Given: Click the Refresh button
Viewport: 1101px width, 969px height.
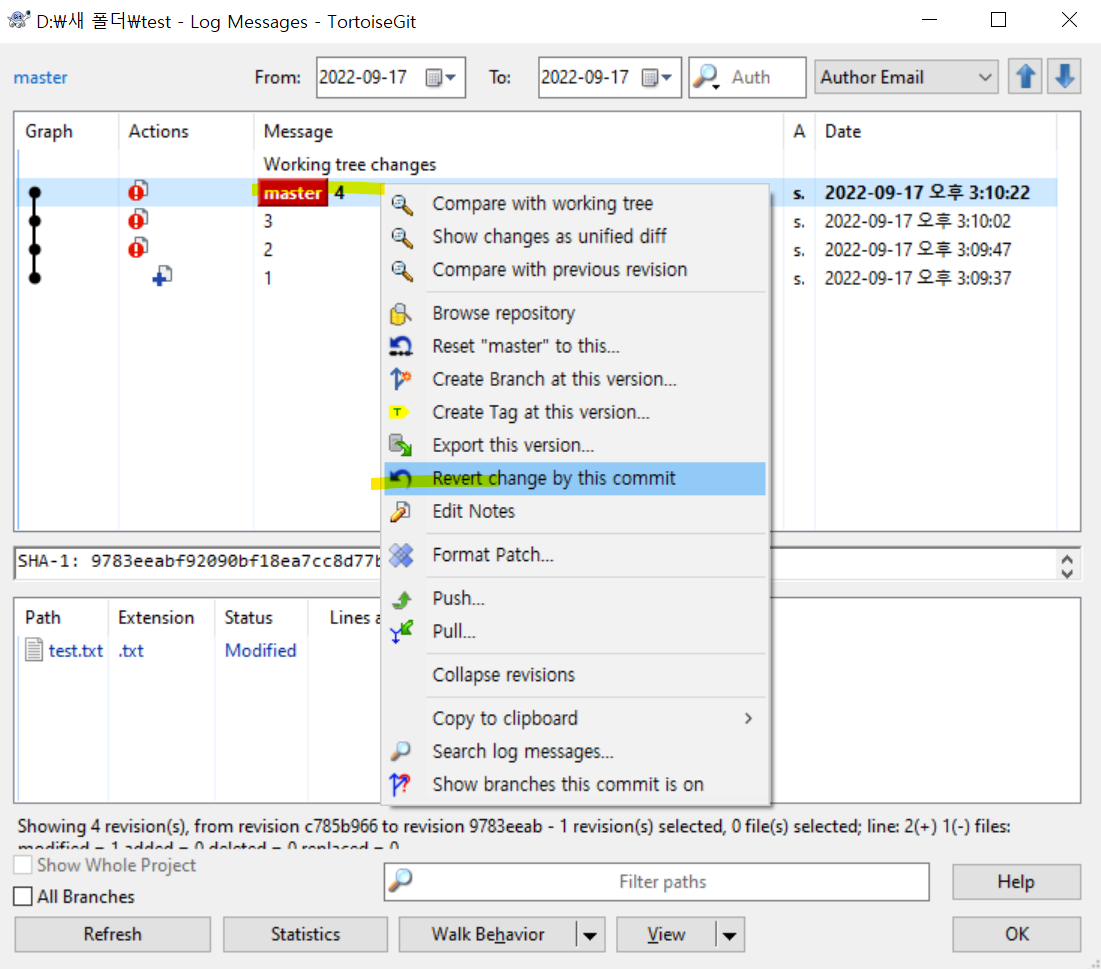Looking at the screenshot, I should pos(112,935).
